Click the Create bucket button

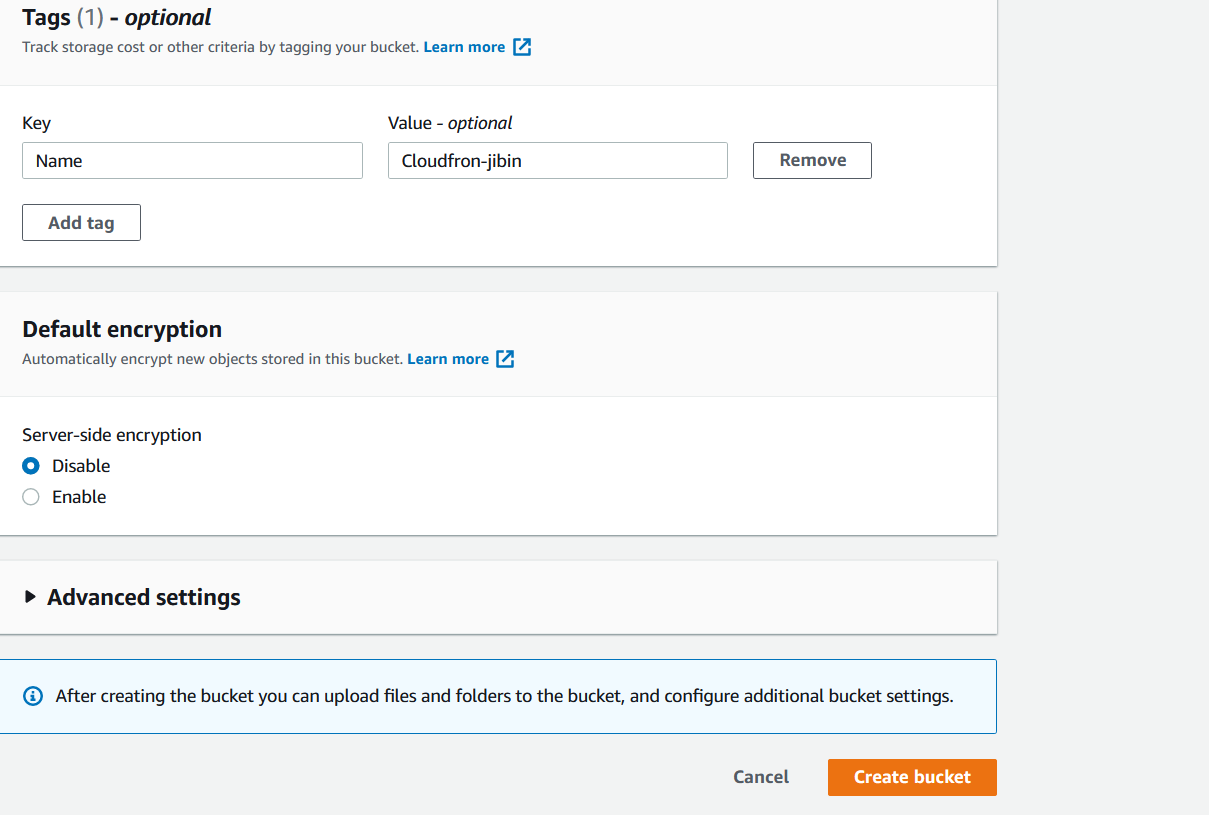(x=911, y=777)
